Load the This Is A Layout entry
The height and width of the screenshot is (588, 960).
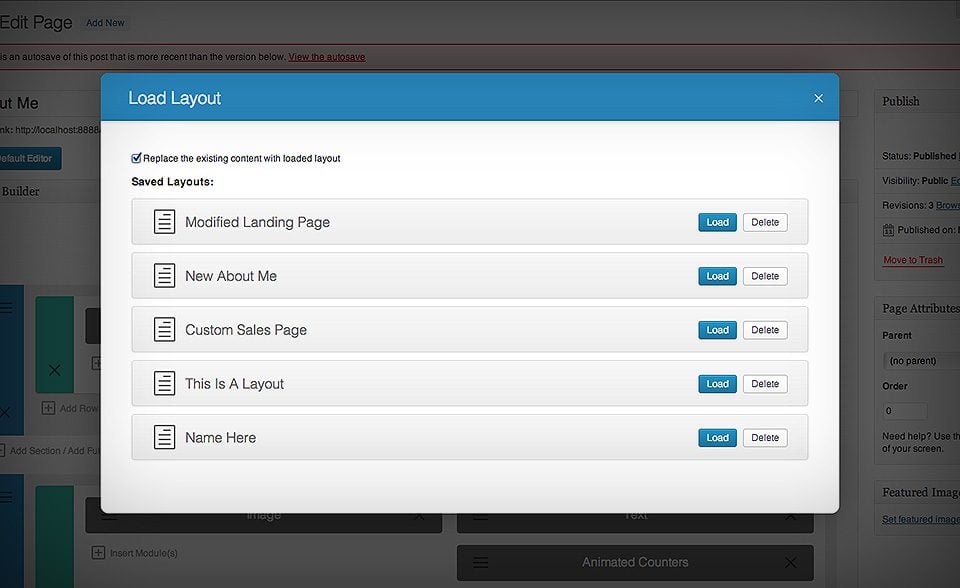click(717, 384)
